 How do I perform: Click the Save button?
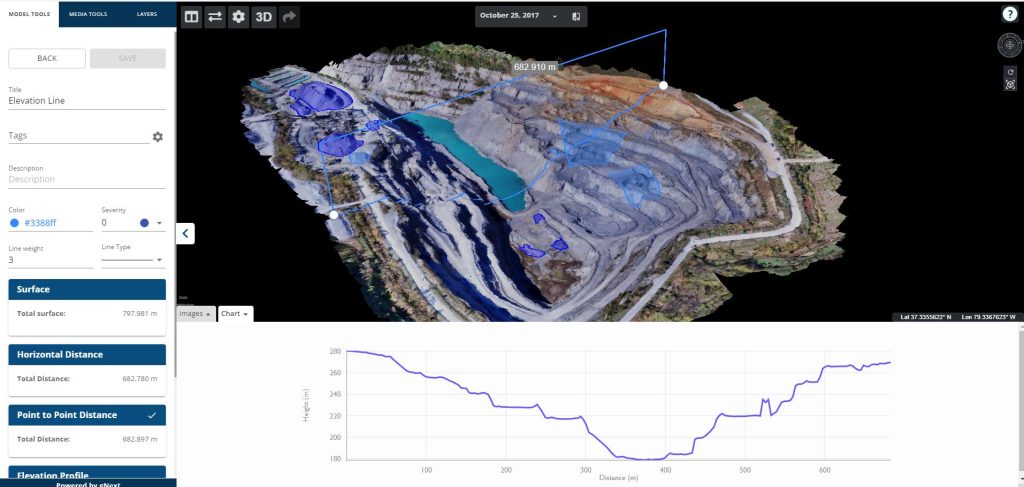[x=128, y=58]
